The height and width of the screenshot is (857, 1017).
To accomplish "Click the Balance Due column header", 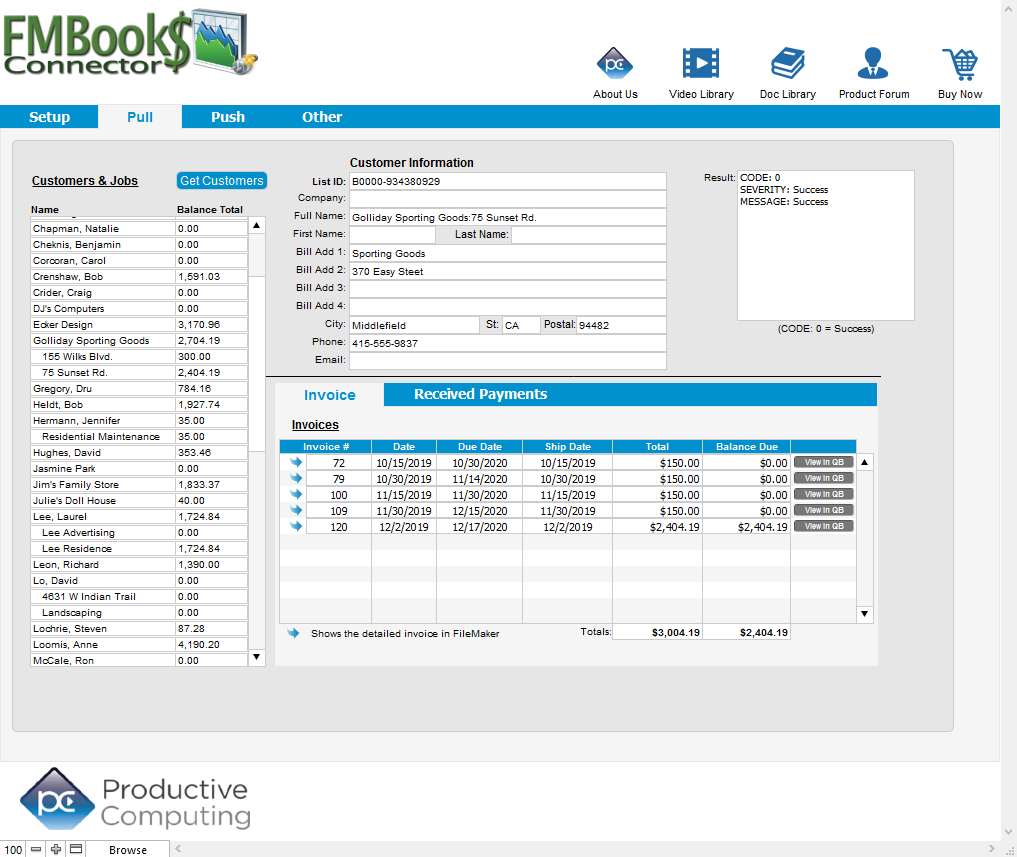I will click(747, 446).
